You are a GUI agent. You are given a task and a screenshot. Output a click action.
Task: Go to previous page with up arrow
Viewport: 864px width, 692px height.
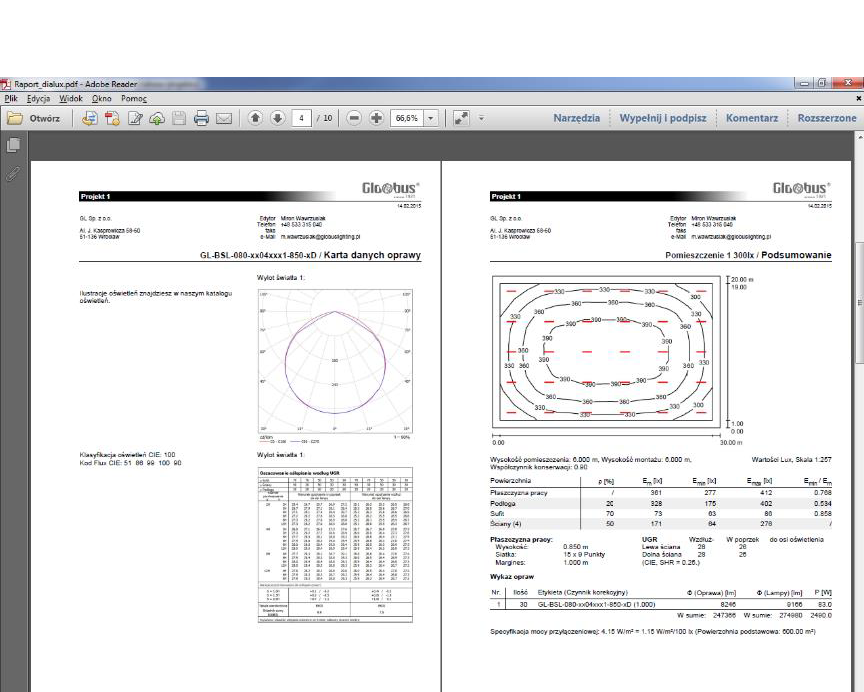[255, 118]
